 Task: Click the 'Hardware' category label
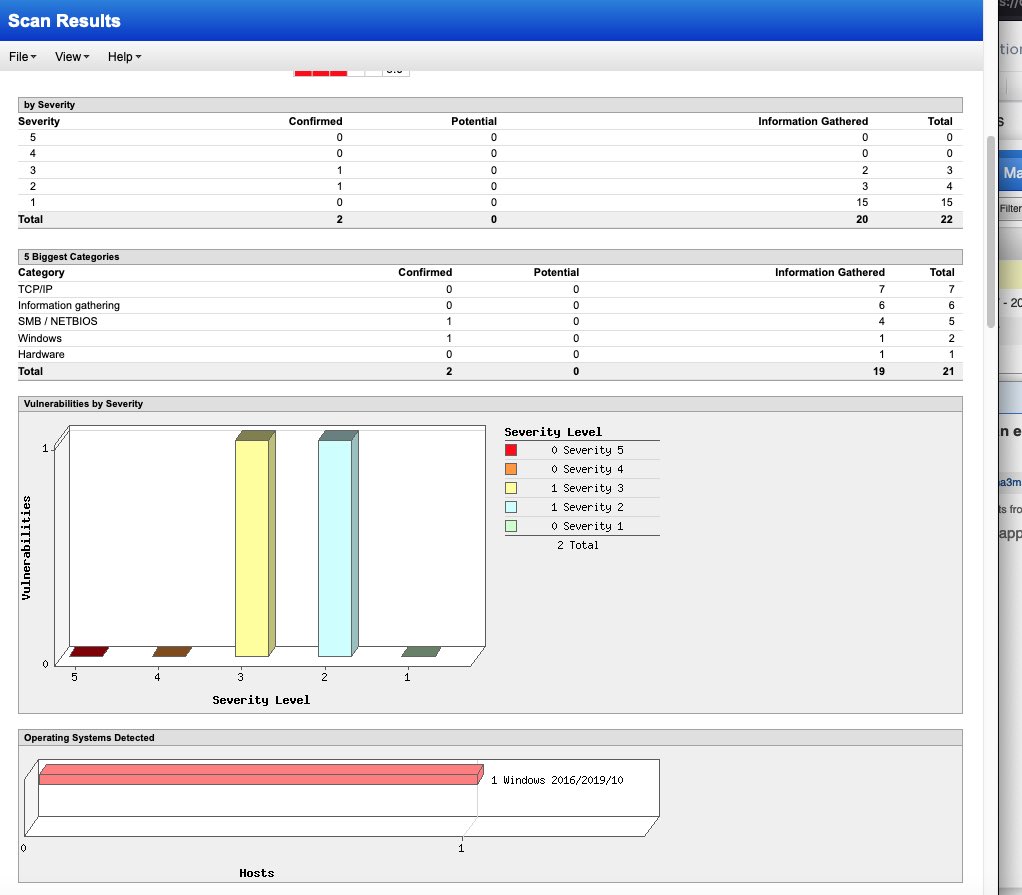click(x=41, y=355)
